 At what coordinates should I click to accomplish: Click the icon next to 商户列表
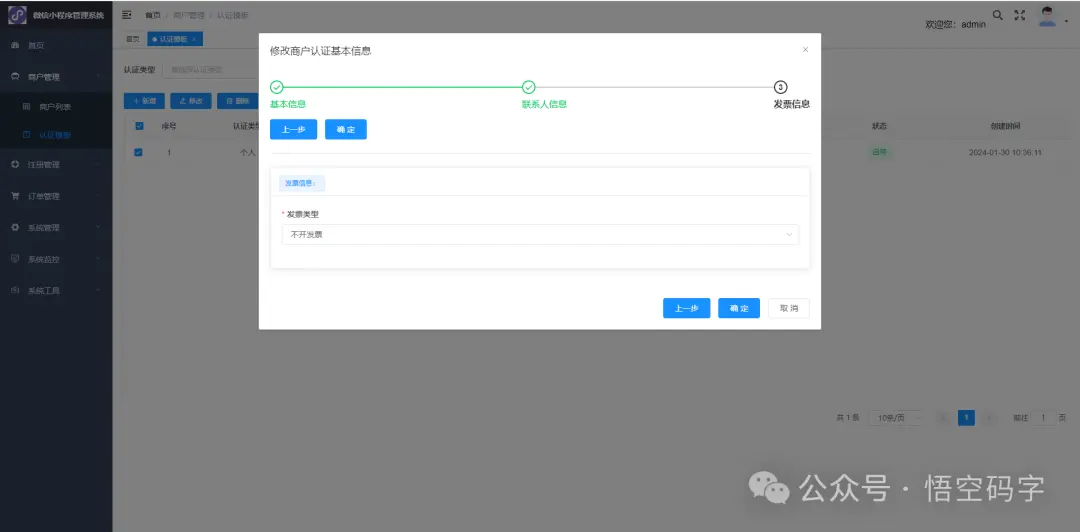pos(27,107)
